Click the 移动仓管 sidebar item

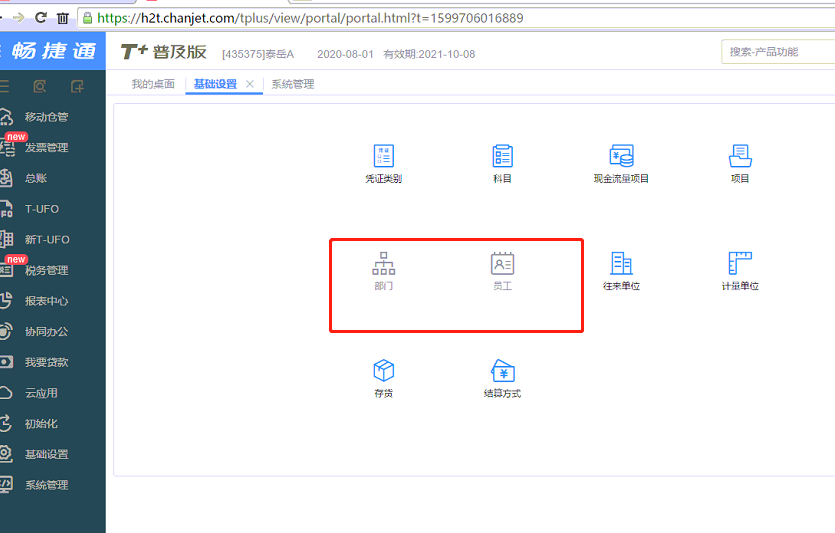46,117
